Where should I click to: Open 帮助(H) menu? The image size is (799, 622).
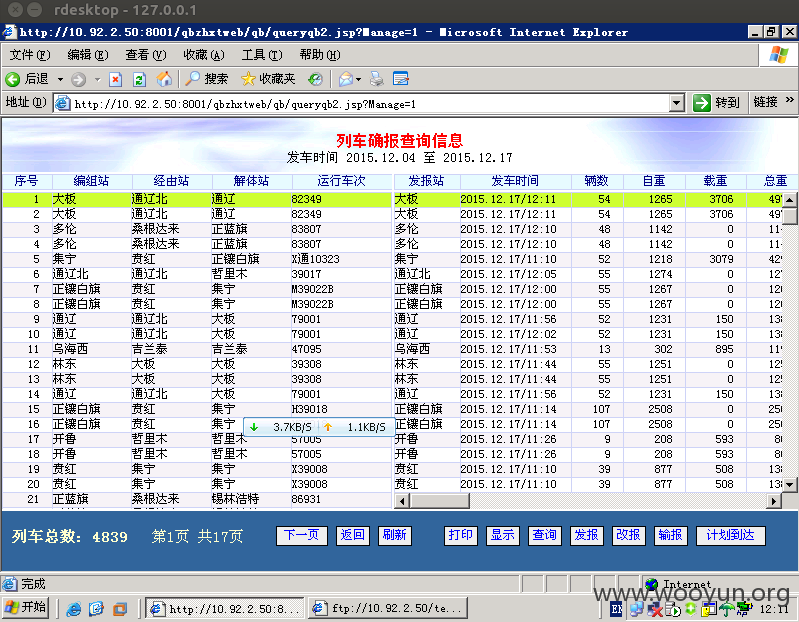coord(320,55)
